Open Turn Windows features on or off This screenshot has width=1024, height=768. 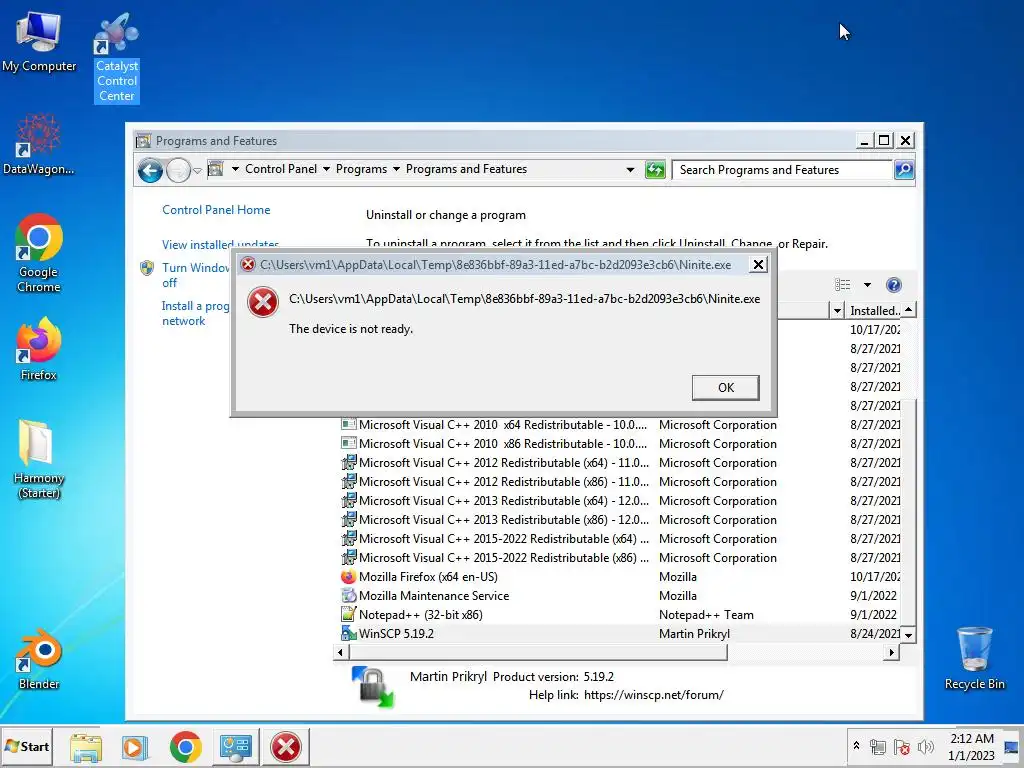tap(195, 275)
